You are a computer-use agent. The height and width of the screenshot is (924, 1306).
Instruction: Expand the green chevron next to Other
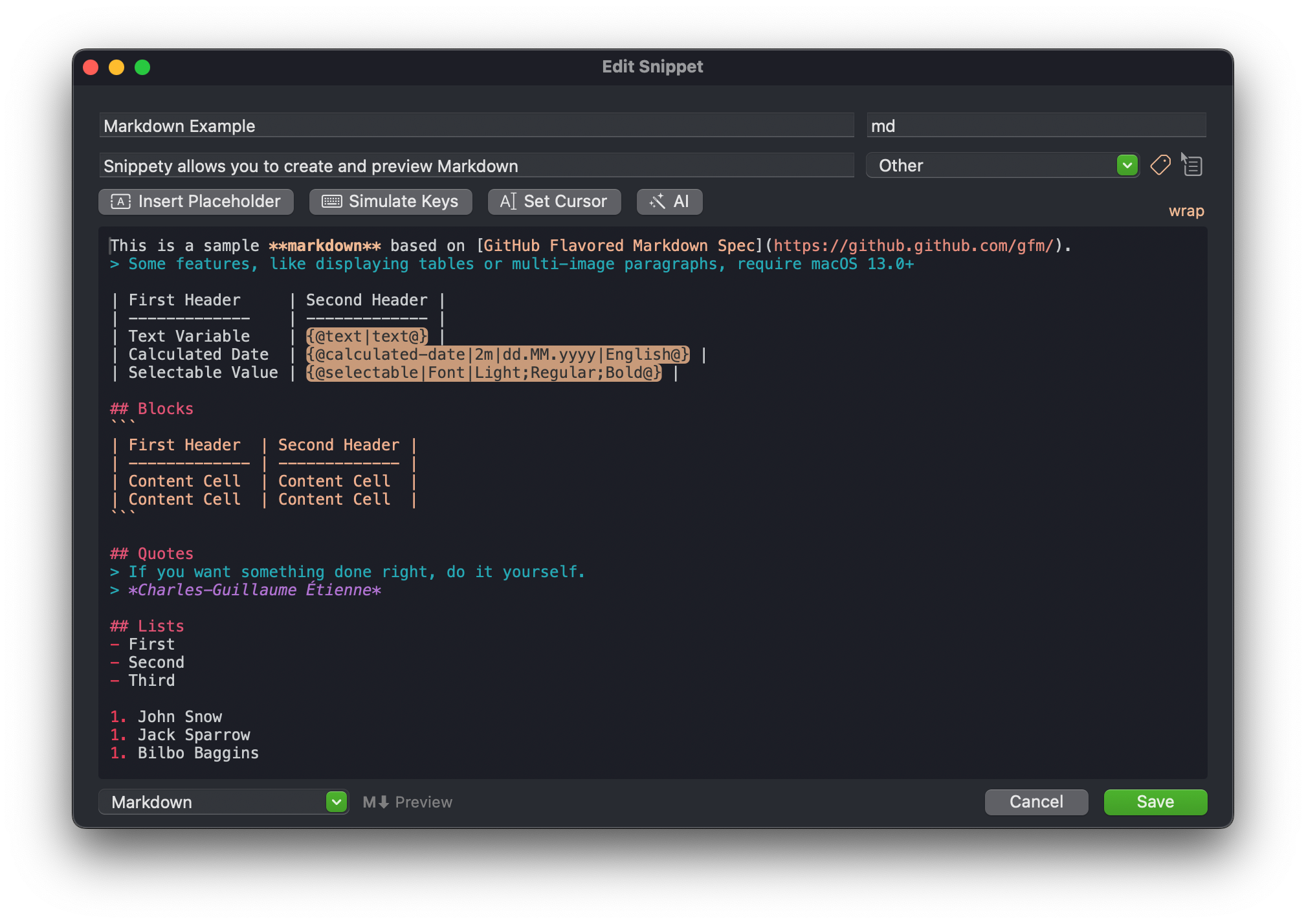click(1127, 165)
